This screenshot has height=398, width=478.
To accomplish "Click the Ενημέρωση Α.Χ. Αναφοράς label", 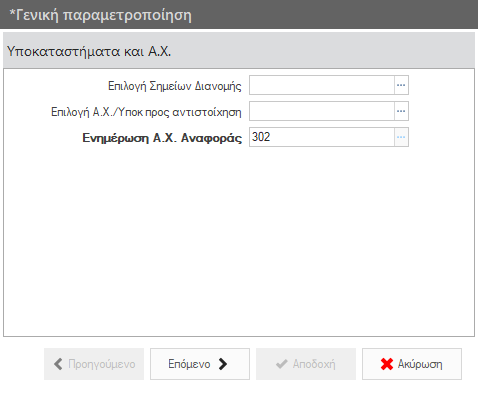I will pos(162,138).
